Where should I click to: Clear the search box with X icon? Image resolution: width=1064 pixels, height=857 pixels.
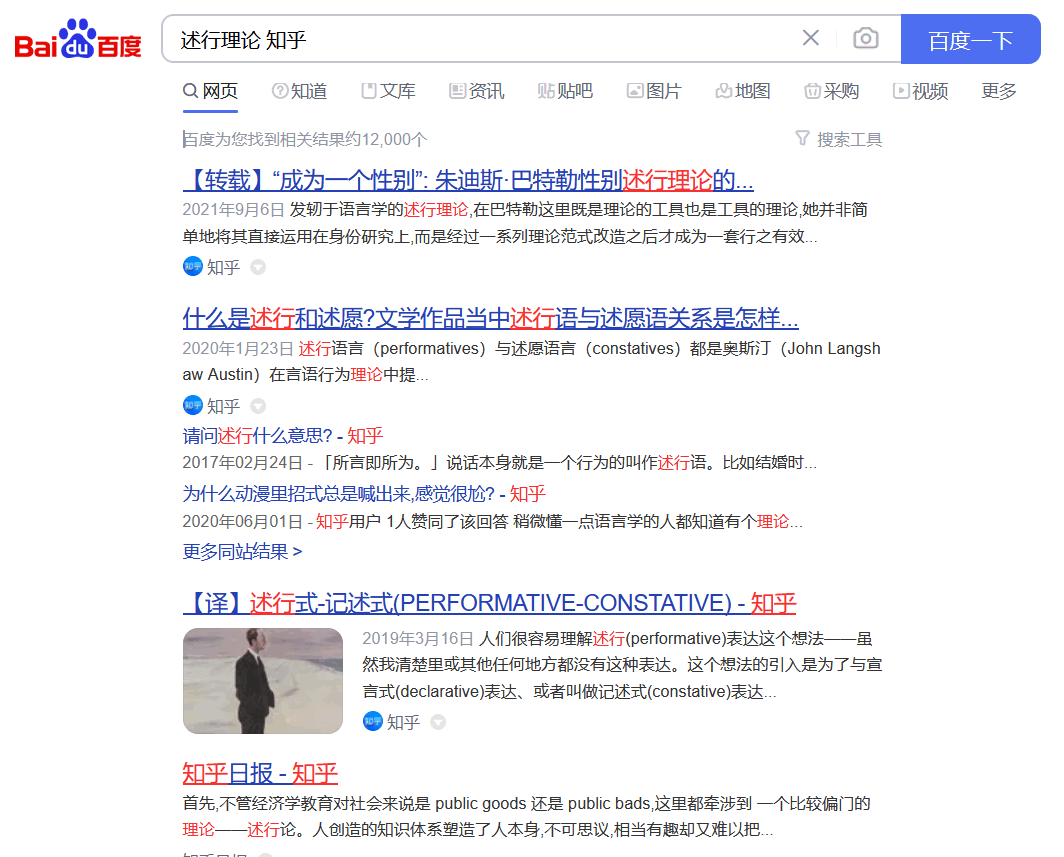[x=810, y=38]
